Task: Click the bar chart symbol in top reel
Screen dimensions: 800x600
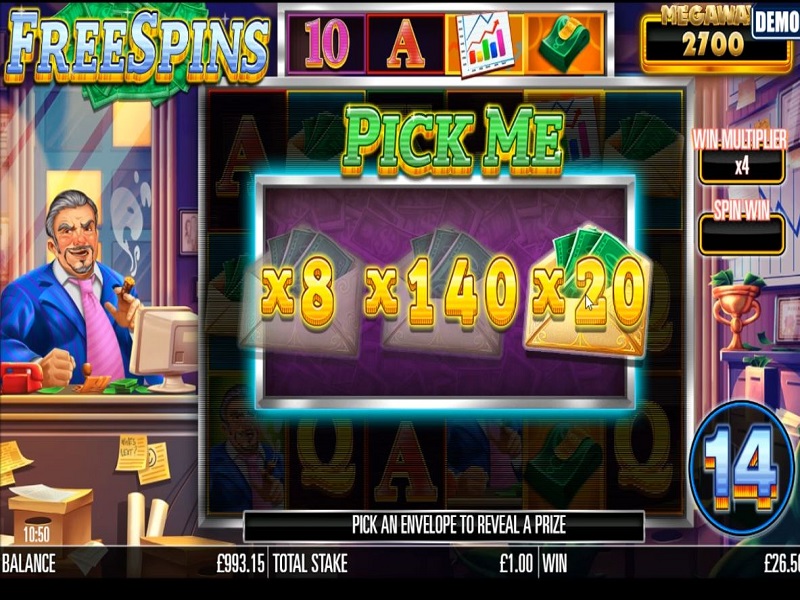Action: pos(484,44)
